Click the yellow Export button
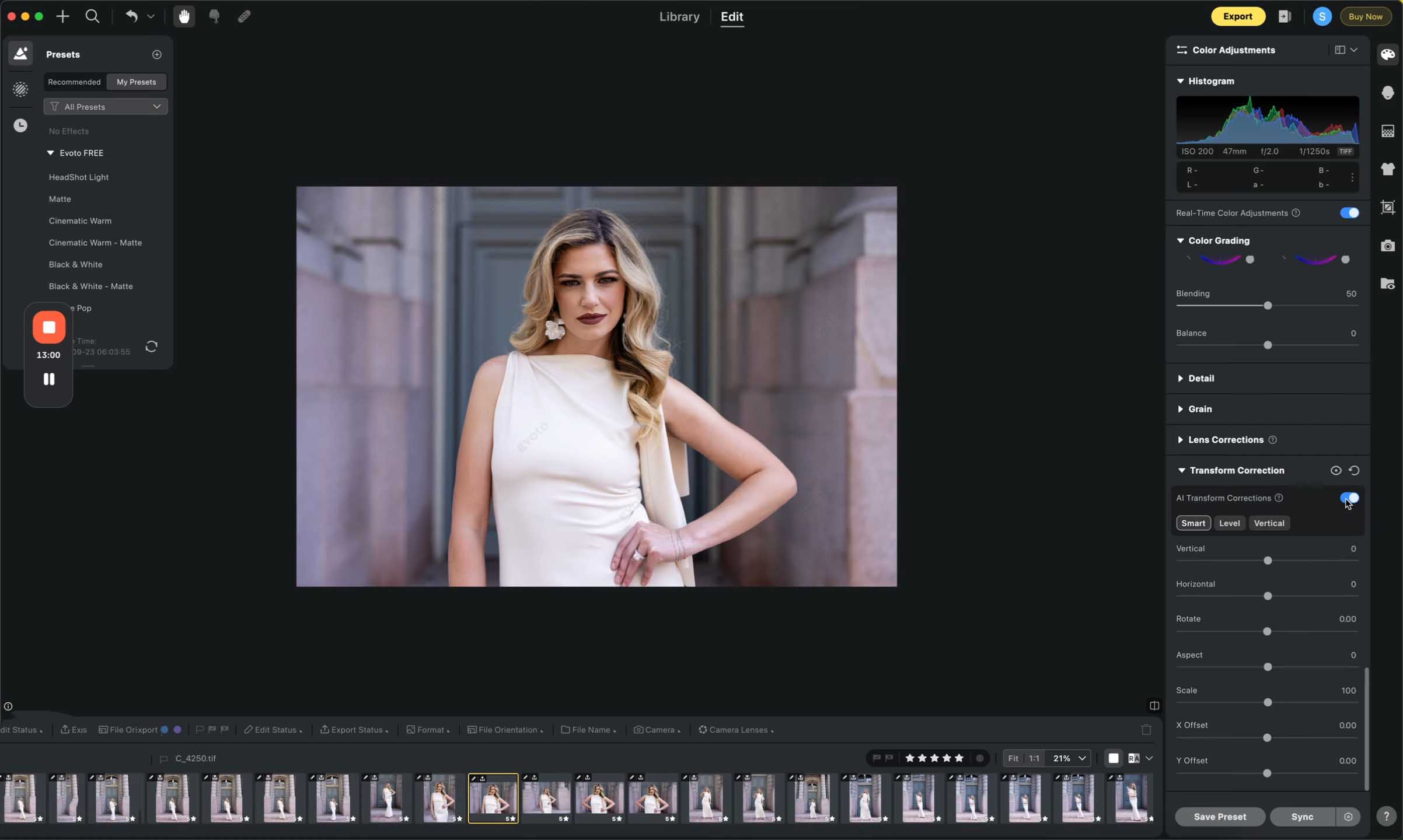Viewport: 1403px width, 840px height. [x=1238, y=16]
